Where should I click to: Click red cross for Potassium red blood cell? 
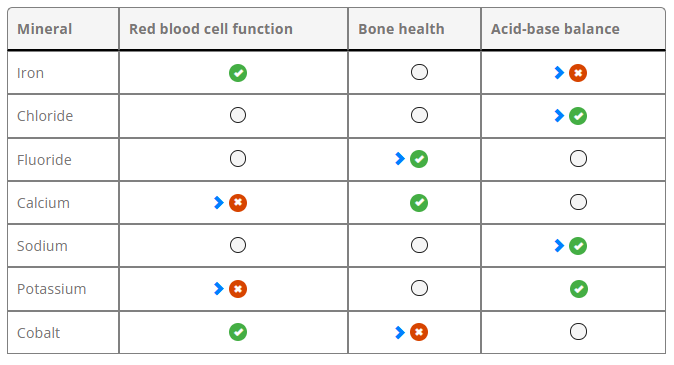pyautogui.click(x=238, y=288)
